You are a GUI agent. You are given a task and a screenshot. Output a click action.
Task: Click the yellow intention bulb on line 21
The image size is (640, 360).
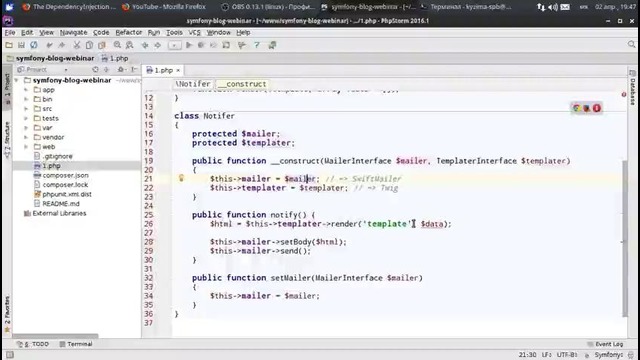coord(181,178)
